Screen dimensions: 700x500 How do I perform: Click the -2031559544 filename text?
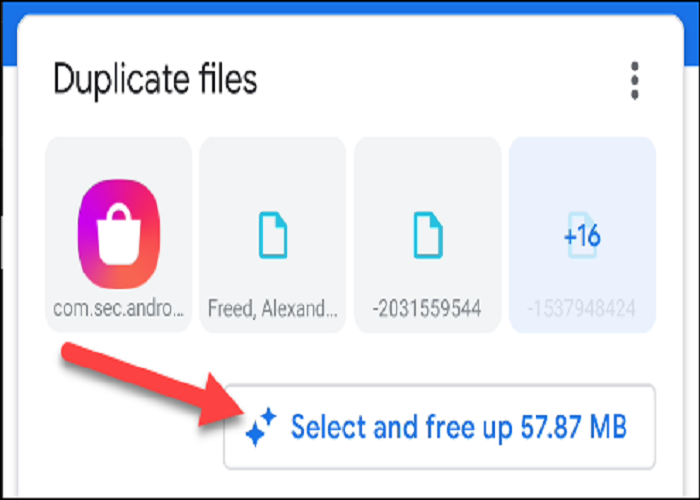tap(427, 308)
